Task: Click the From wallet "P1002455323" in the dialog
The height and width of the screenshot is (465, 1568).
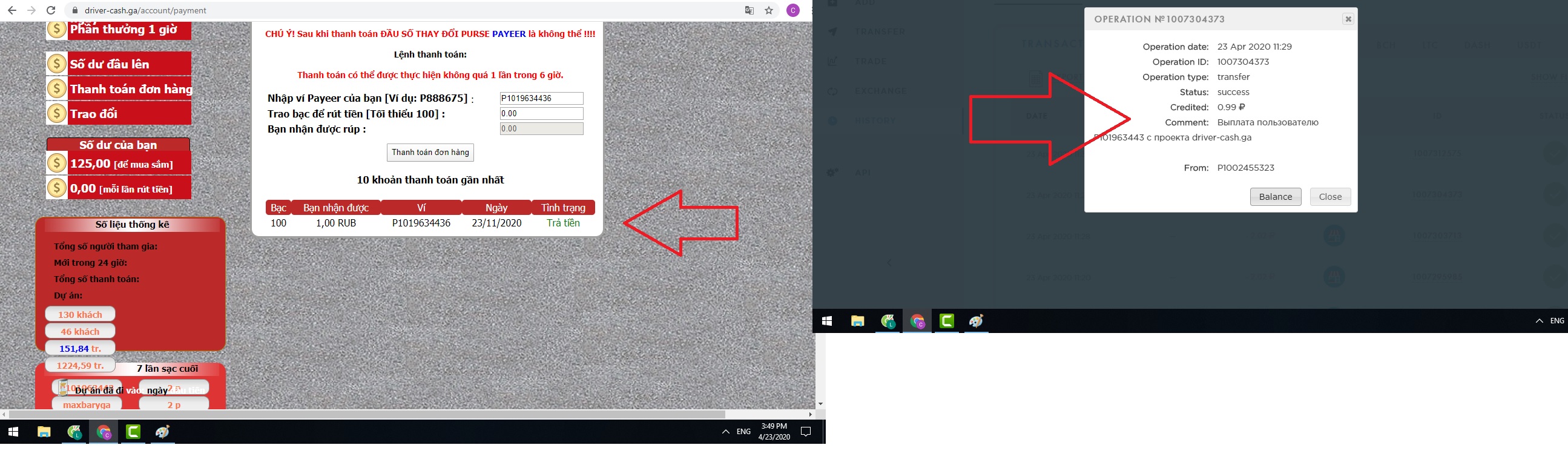Action: pos(1245,168)
